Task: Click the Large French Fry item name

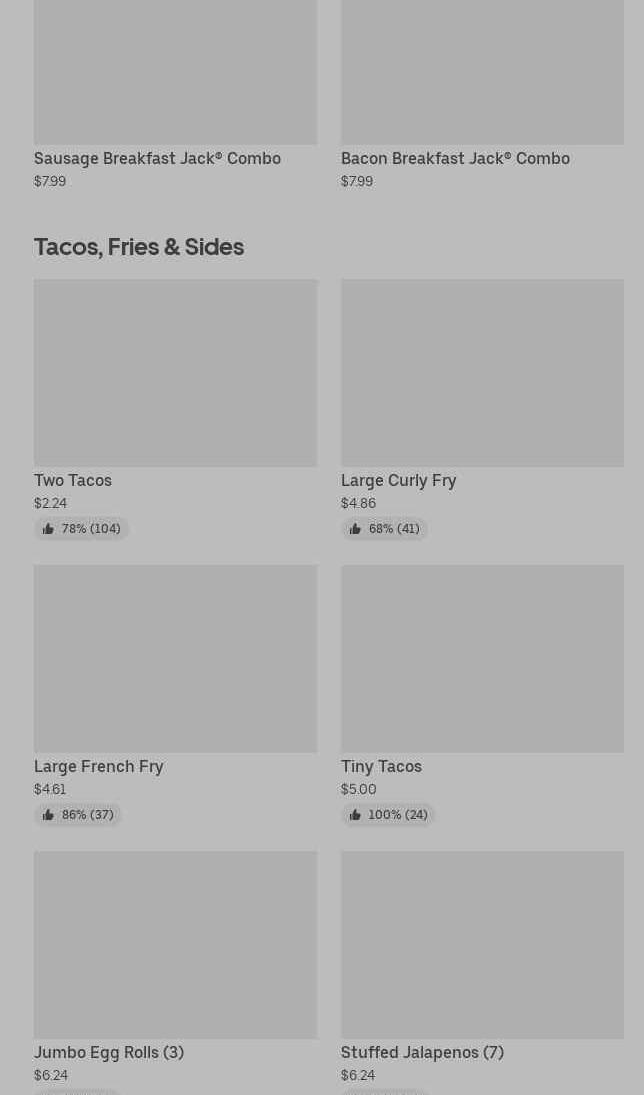Action: click(x=98, y=766)
